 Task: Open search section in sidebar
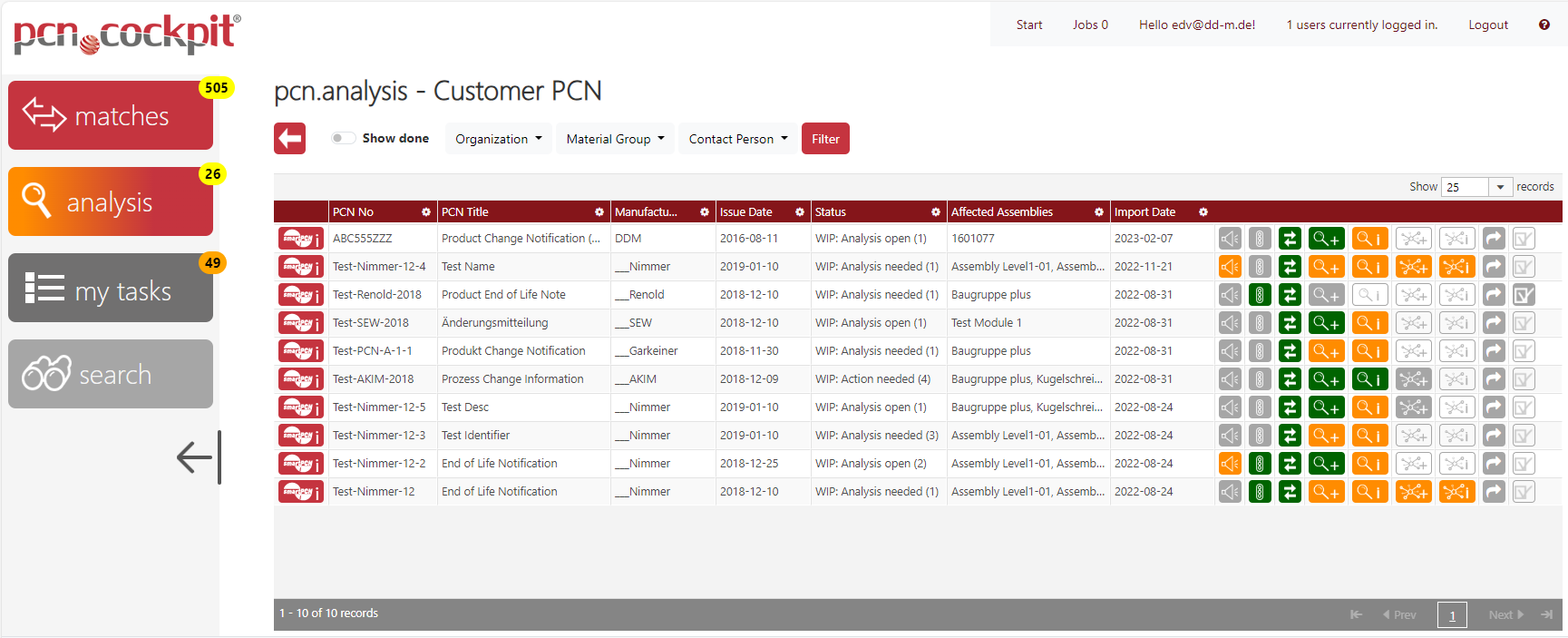[x=111, y=374]
